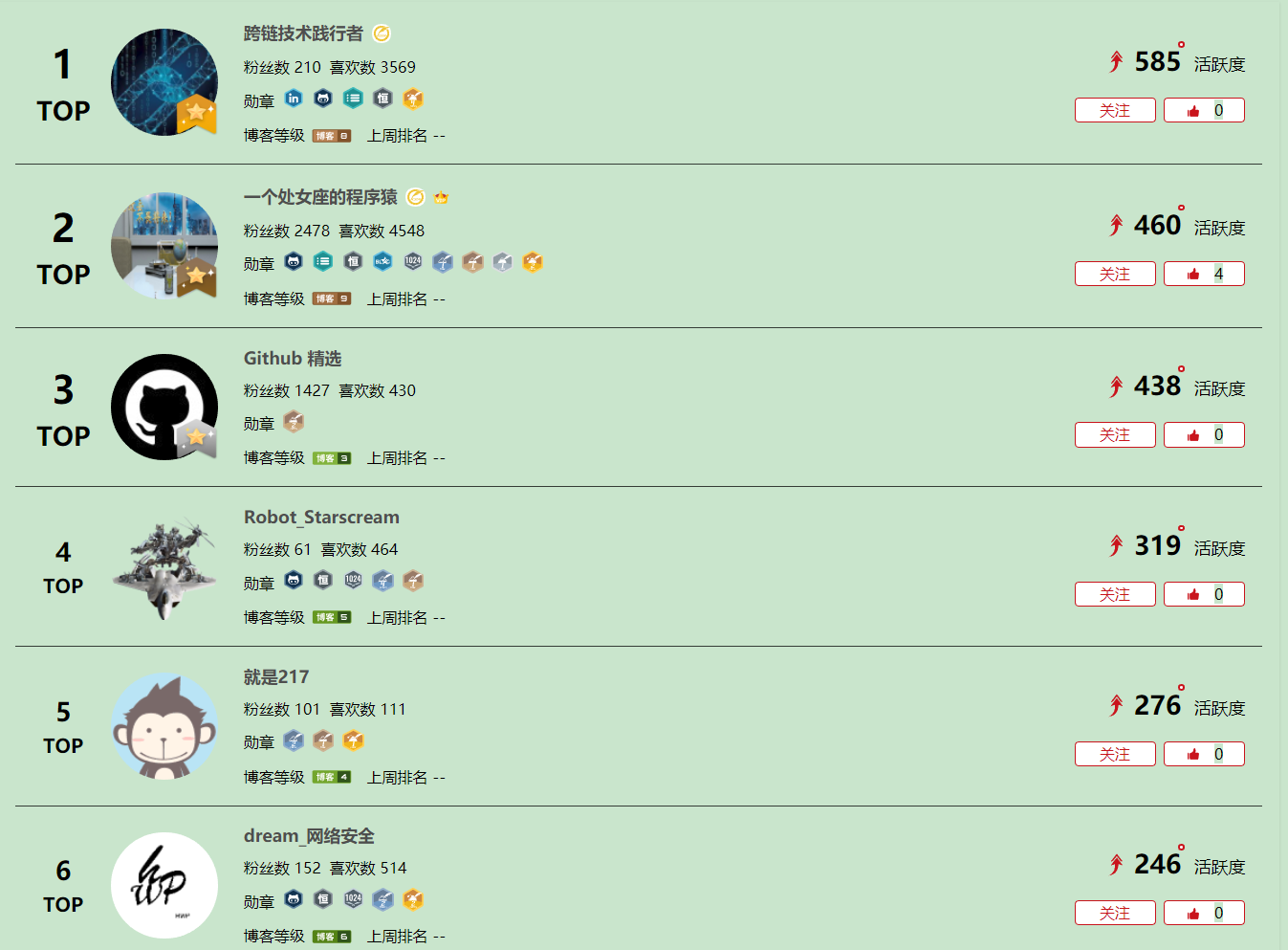Click the 1024 badge in rank 2 user's medals
The image size is (1288, 950).
[x=413, y=261]
